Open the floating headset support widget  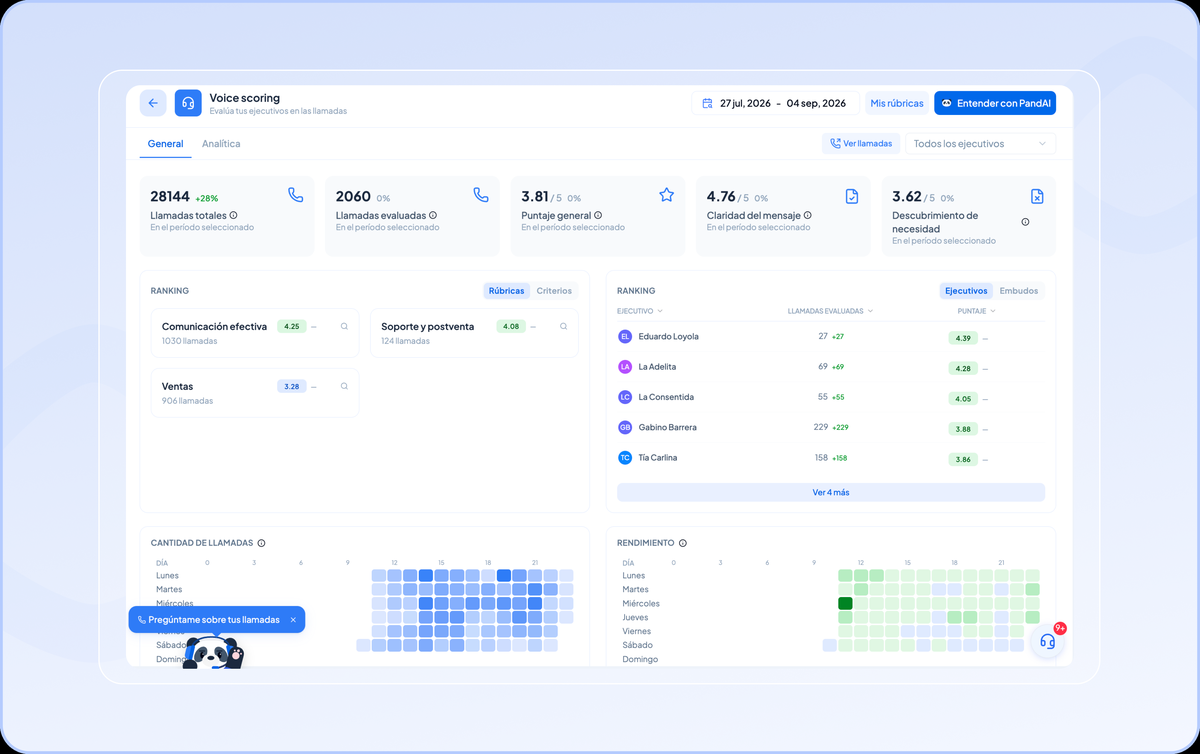click(1047, 641)
